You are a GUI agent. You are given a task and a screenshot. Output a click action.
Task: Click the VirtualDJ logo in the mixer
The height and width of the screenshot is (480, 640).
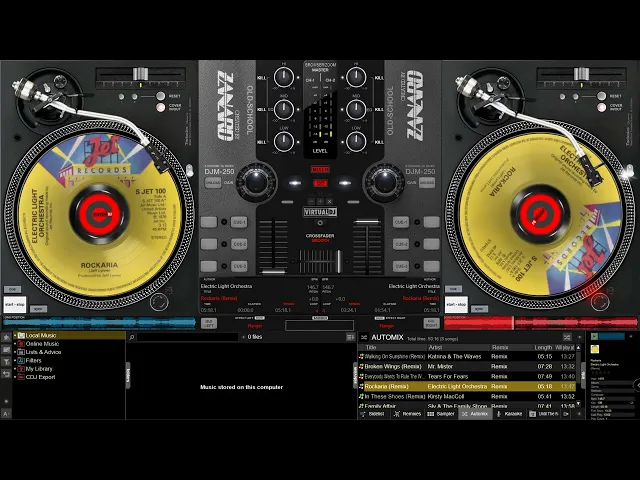(x=320, y=212)
